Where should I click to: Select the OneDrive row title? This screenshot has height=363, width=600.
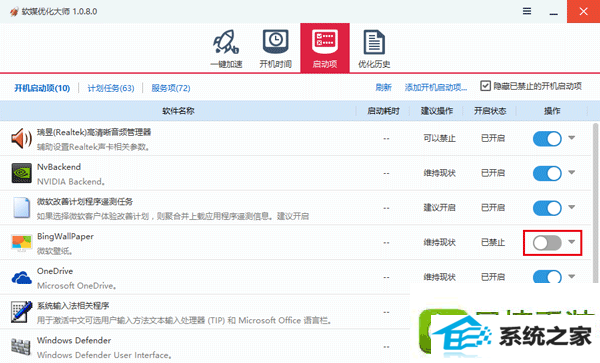(x=55, y=271)
